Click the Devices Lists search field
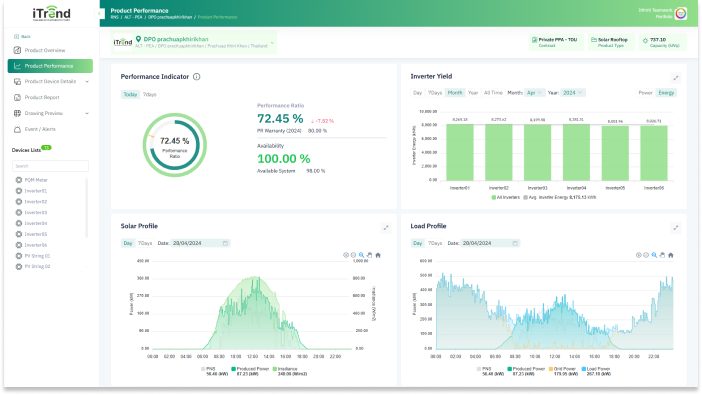The image size is (702, 395). coord(50,166)
